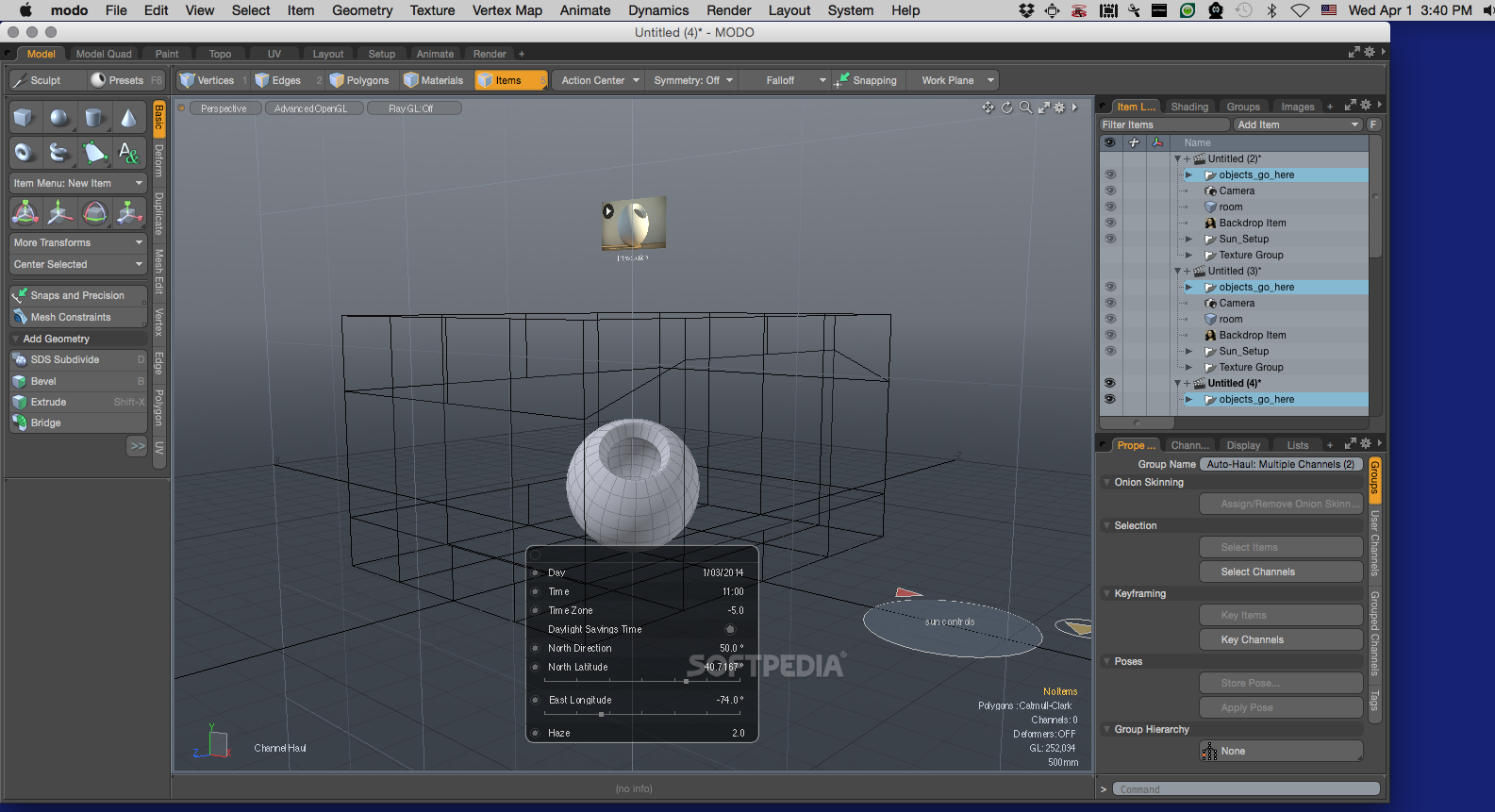Click viewport rotate navigation icon

1006,108
